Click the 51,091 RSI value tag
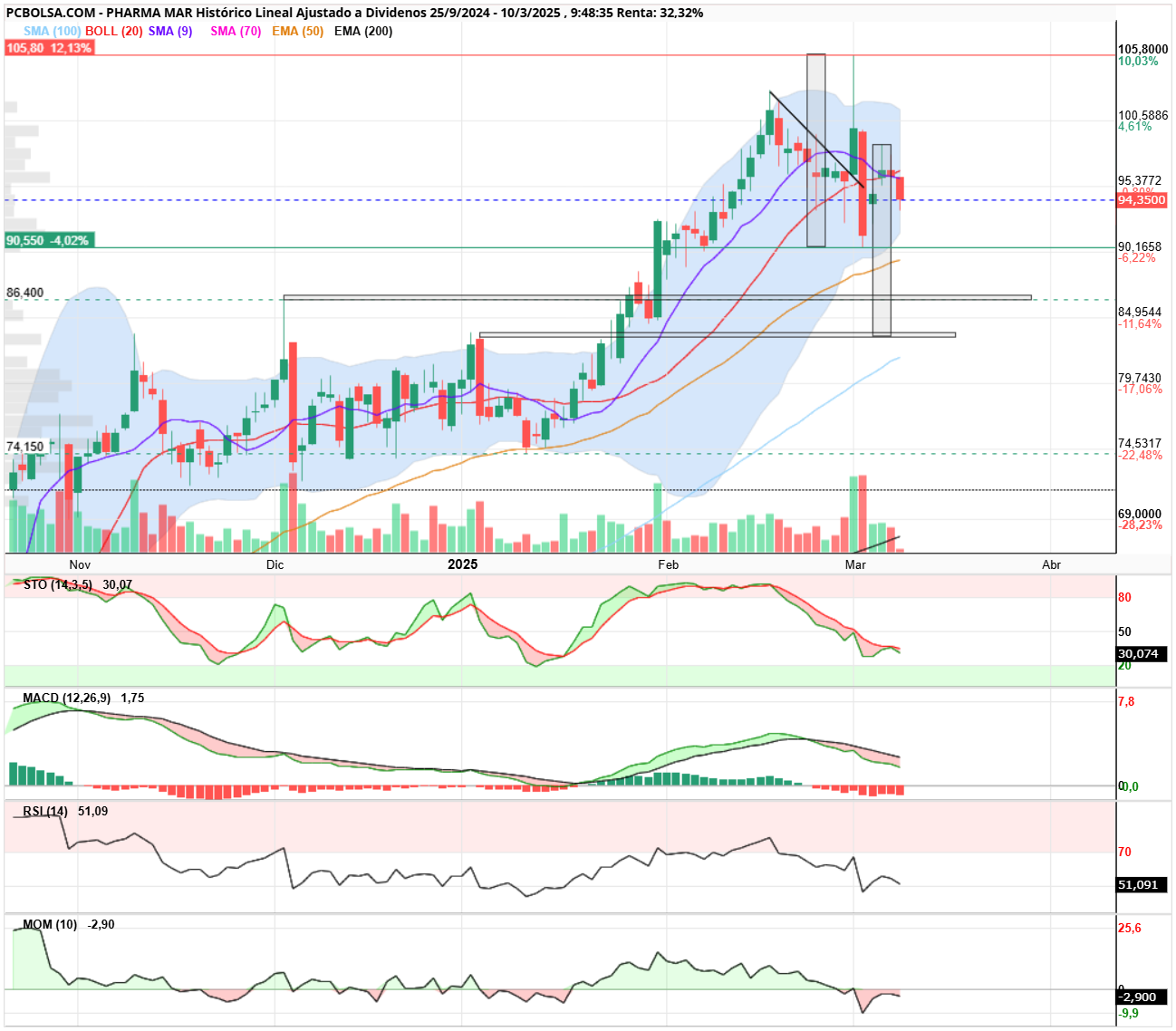Viewport: 1176px width, 1031px height. 1142,885
